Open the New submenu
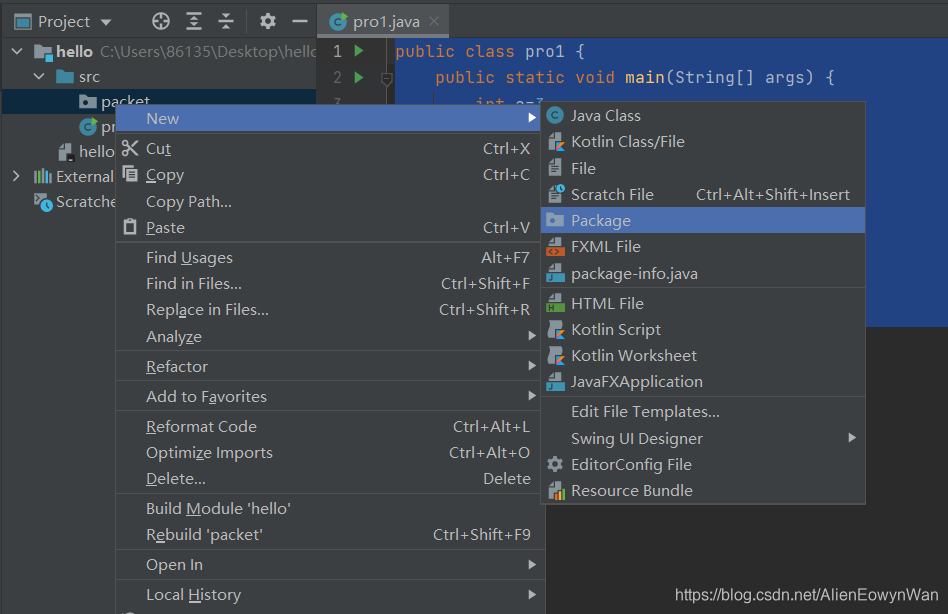The width and height of the screenshot is (948, 614). (330, 118)
